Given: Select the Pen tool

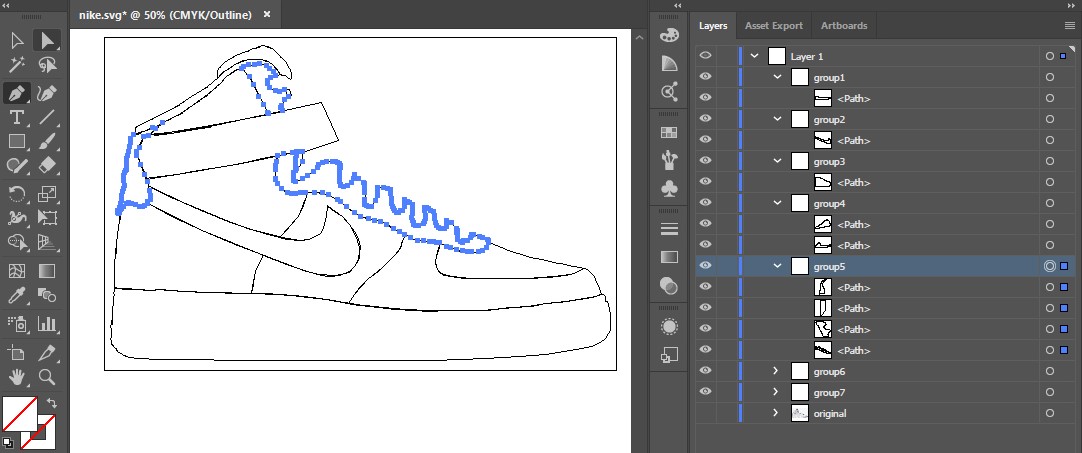Looking at the screenshot, I should pyautogui.click(x=17, y=93).
